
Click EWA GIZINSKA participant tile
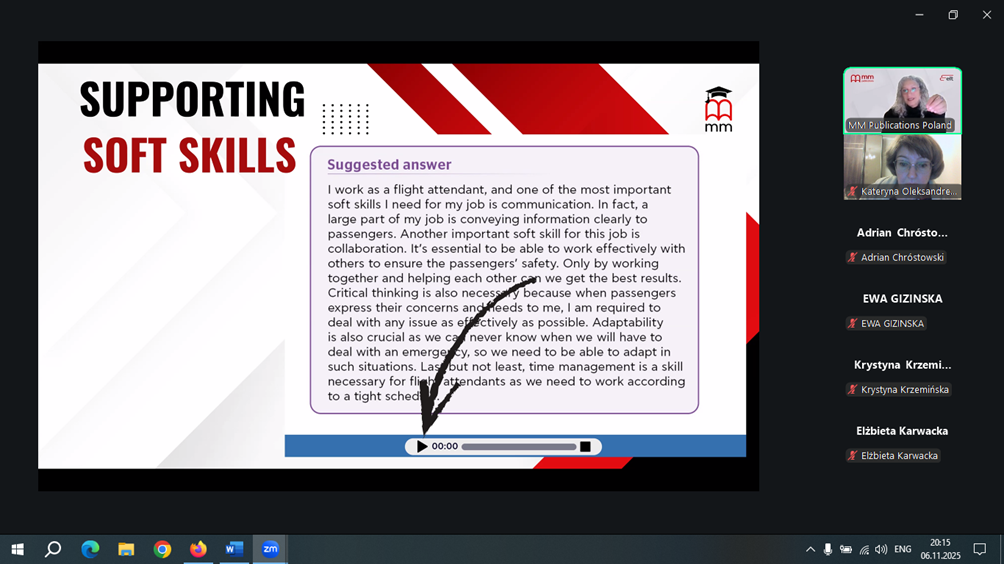pyautogui.click(x=901, y=310)
